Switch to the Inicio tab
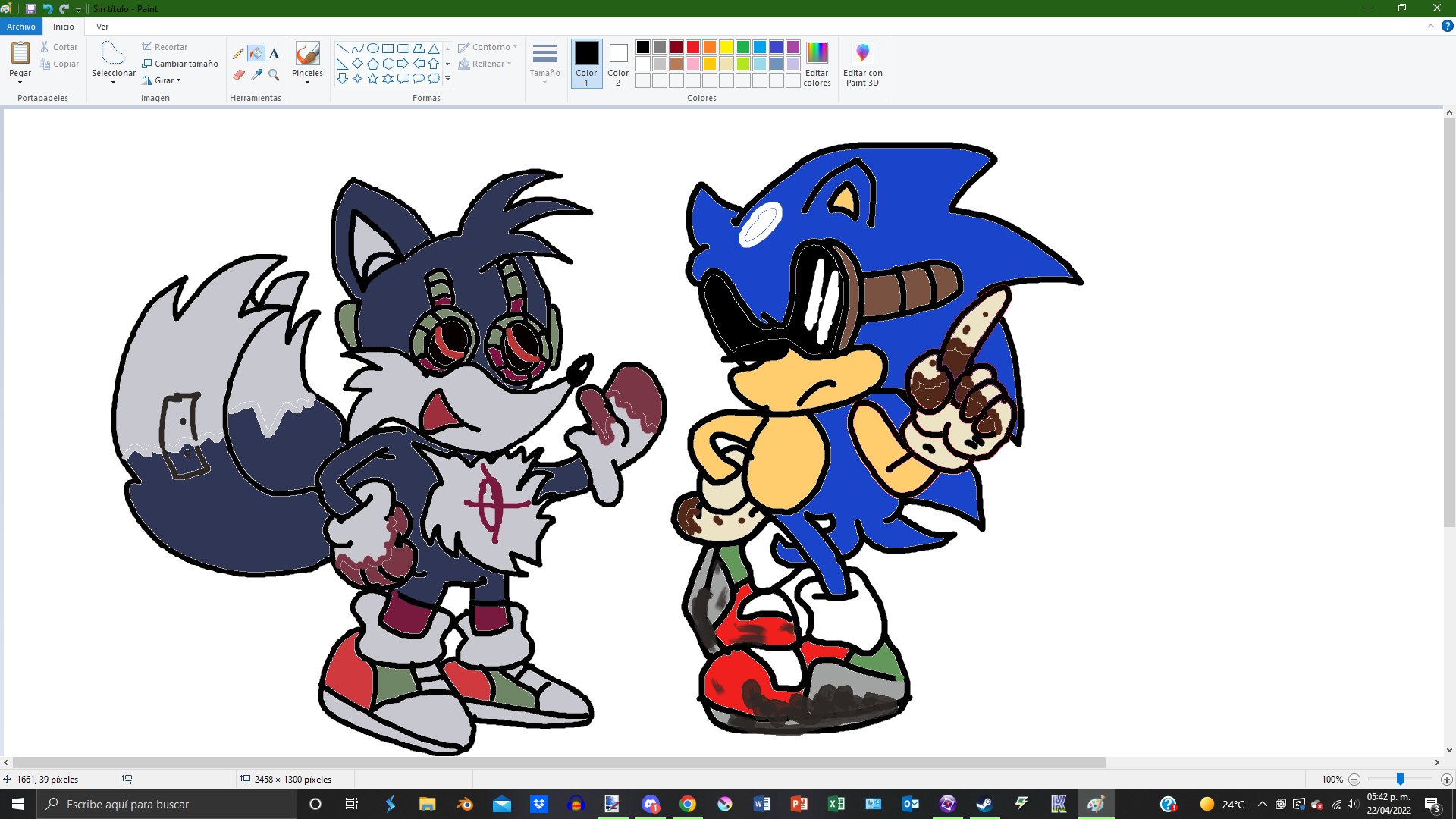The image size is (1456, 819). click(x=64, y=27)
